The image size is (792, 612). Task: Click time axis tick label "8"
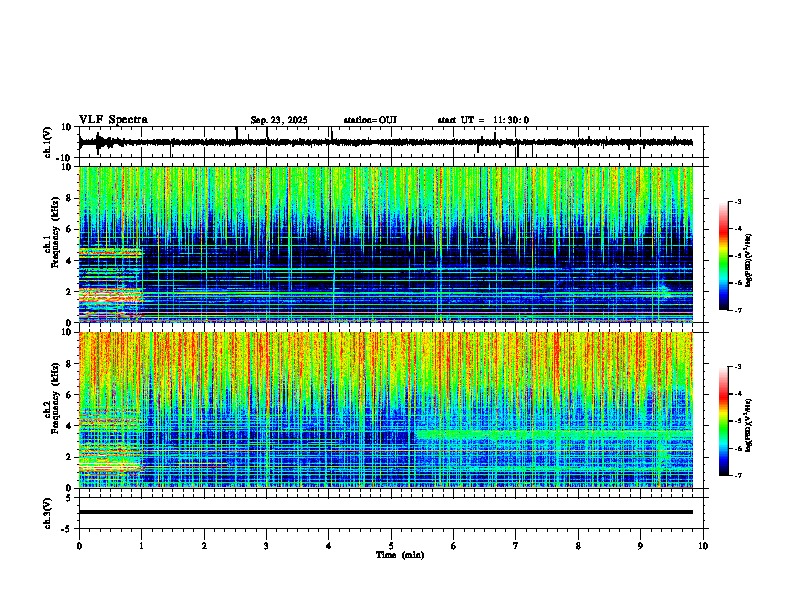point(578,546)
